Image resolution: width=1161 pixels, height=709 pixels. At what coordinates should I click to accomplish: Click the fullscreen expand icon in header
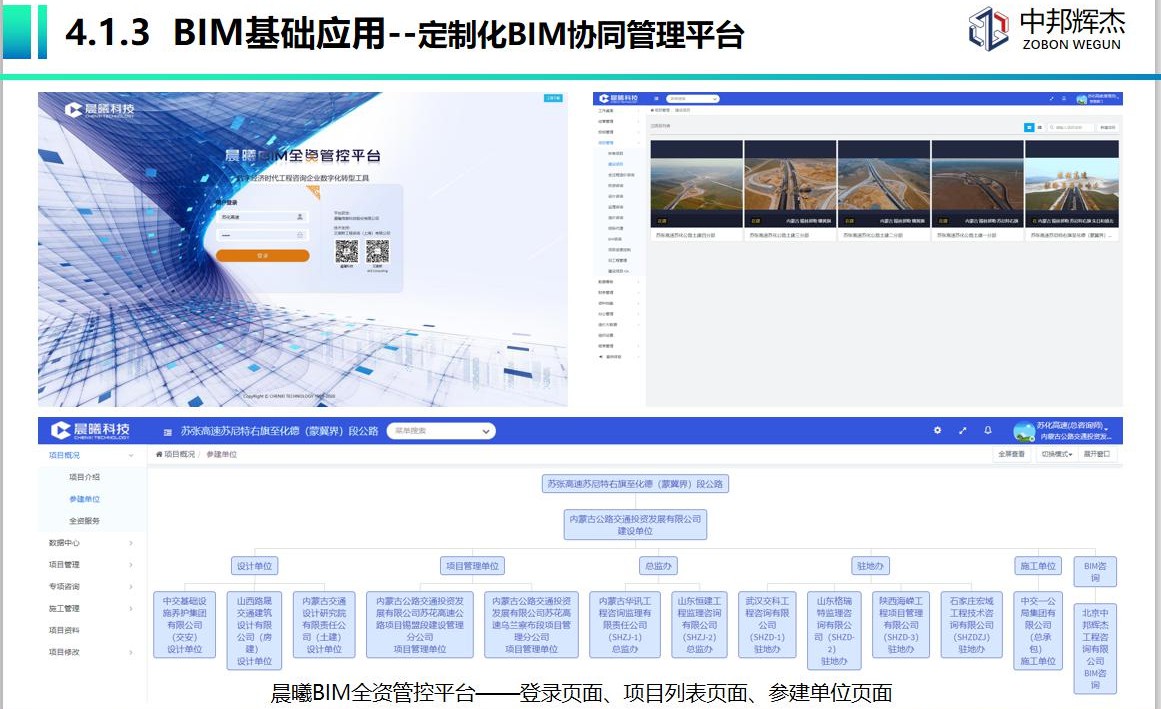point(963,430)
